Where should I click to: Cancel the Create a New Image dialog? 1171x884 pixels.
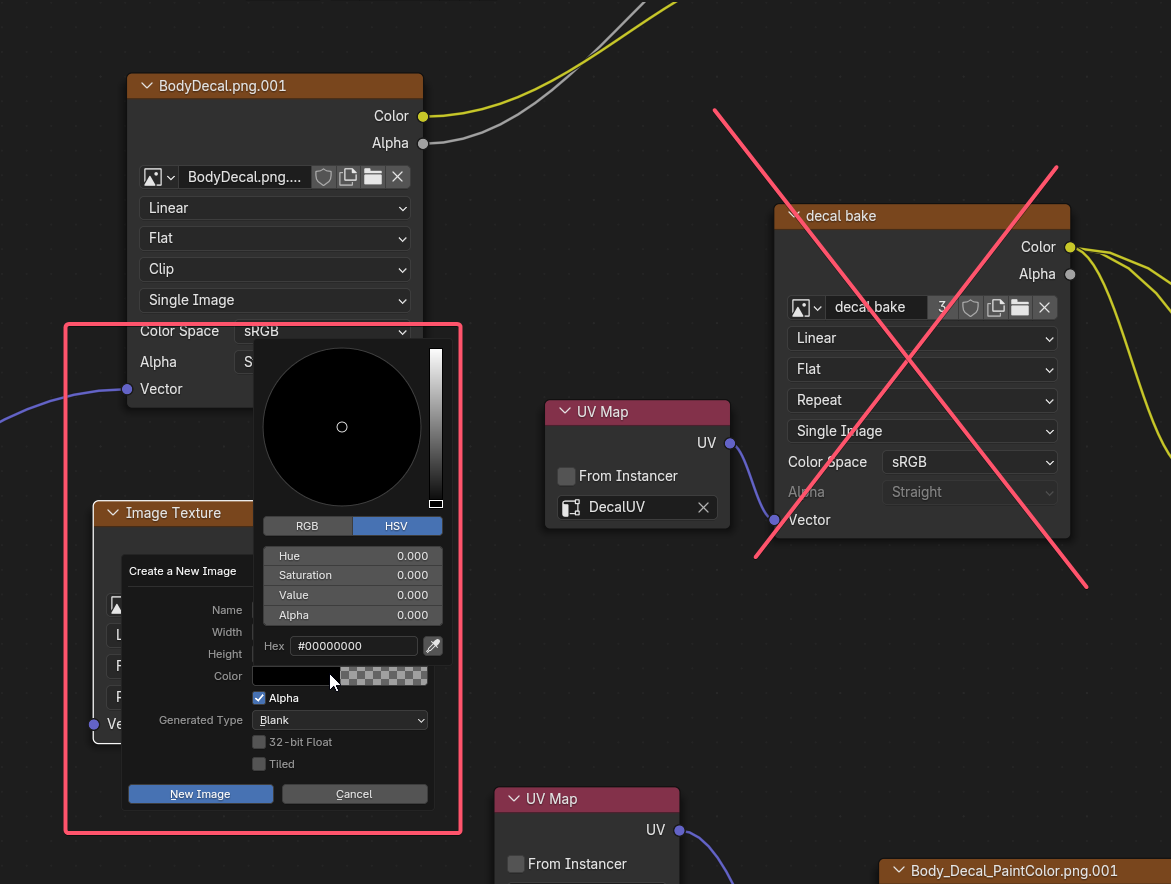pos(355,794)
